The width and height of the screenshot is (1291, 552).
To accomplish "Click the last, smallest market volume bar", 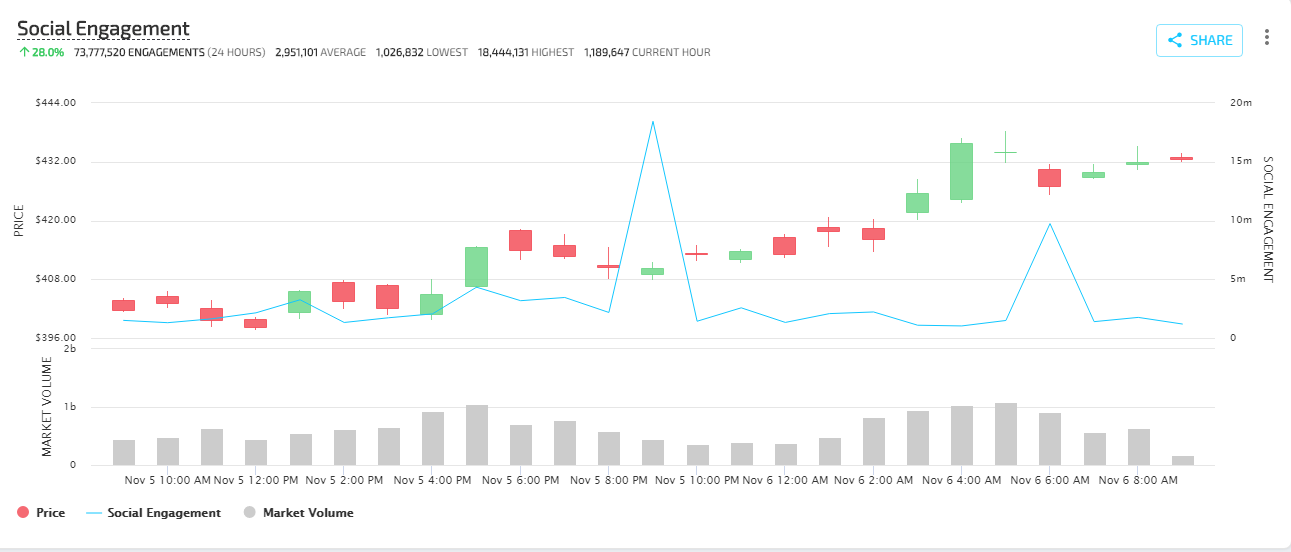I will (1182, 460).
